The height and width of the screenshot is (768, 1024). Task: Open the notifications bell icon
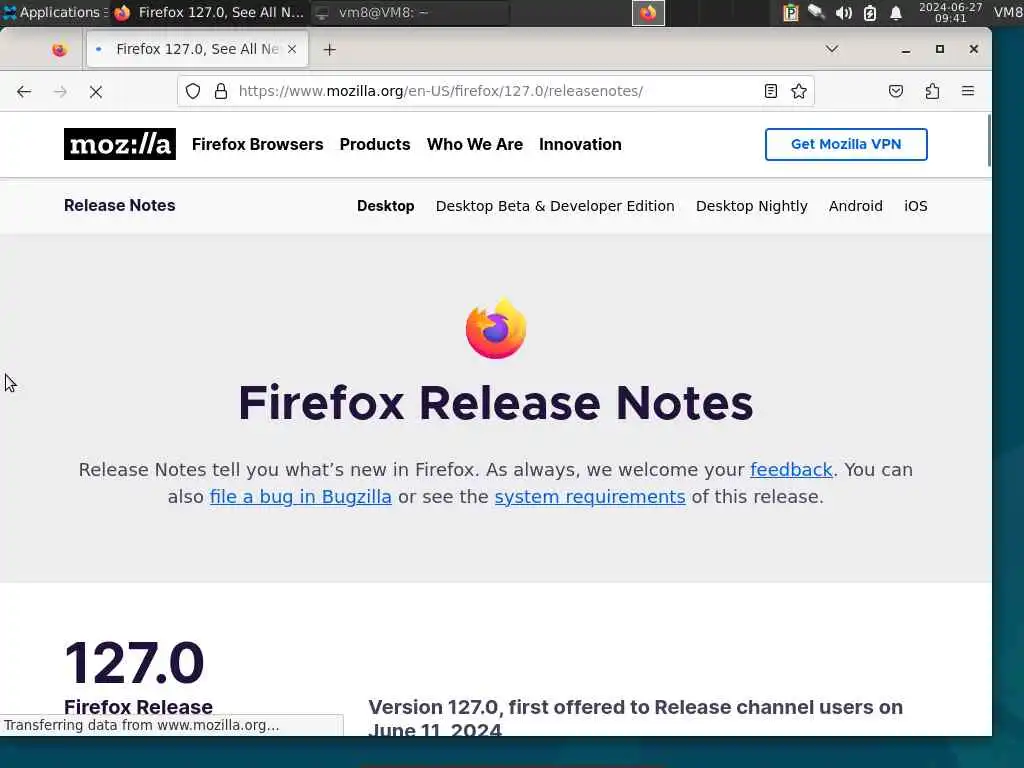[896, 12]
